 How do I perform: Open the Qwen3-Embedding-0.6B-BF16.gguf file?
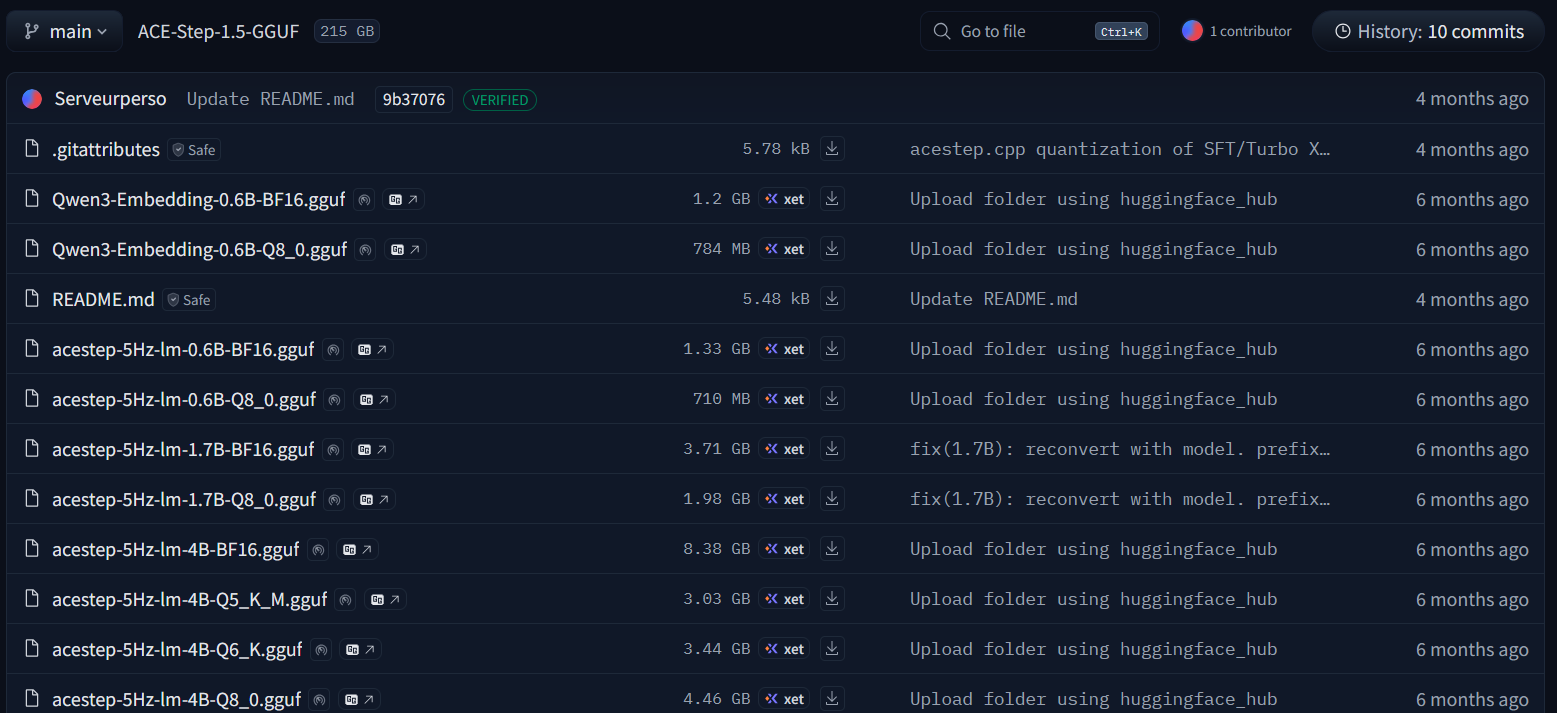[x=198, y=199]
